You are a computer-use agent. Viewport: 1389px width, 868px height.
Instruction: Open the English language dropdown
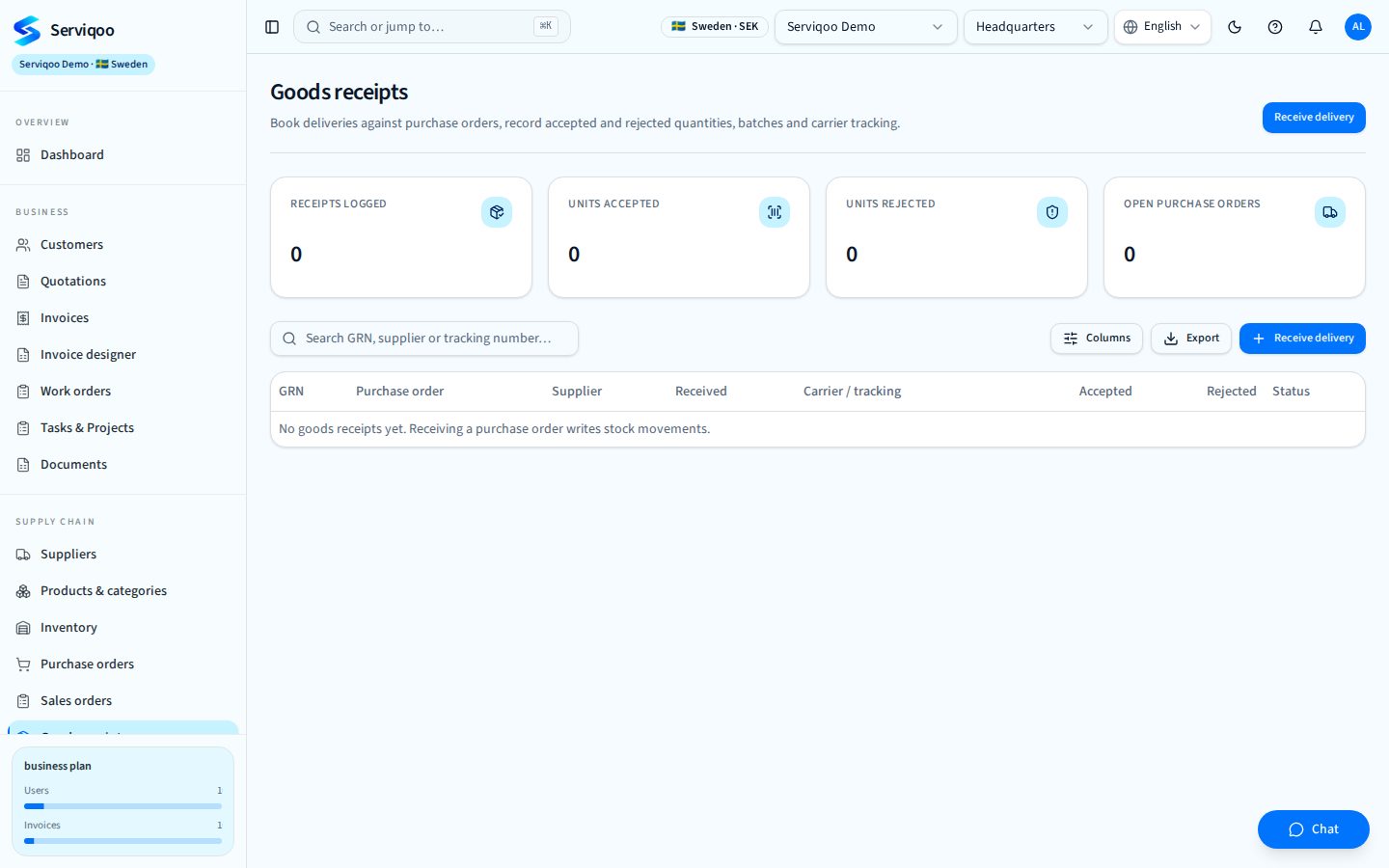pyautogui.click(x=1162, y=27)
